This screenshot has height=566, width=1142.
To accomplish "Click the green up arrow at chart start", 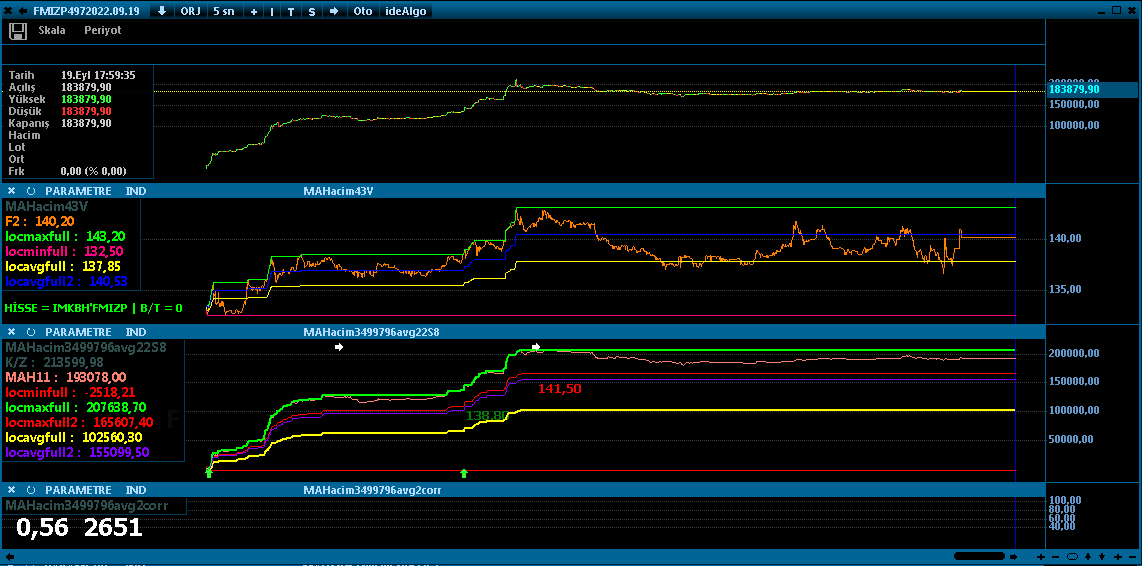I will [x=209, y=473].
